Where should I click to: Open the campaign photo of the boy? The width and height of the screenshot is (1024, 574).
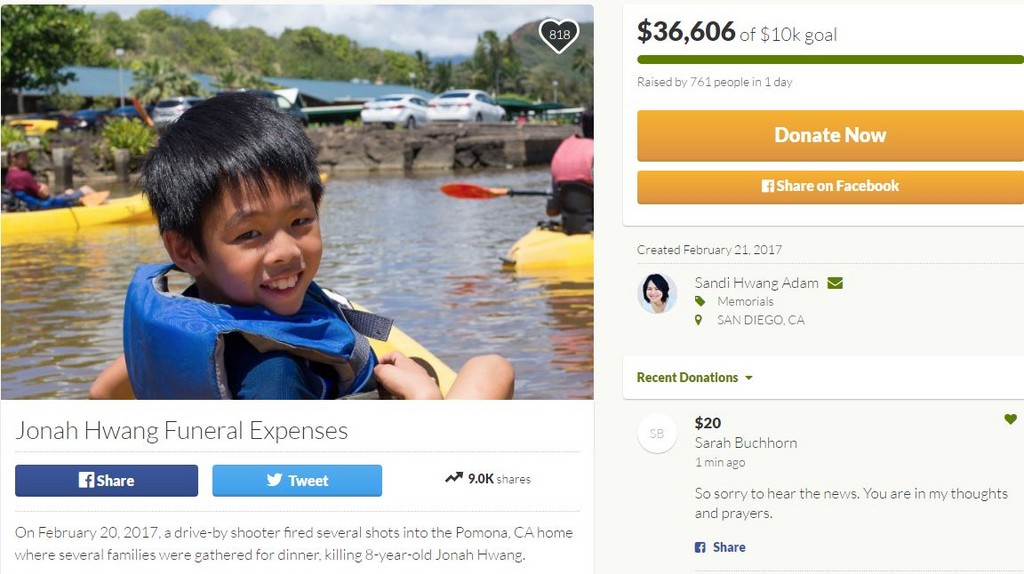297,202
